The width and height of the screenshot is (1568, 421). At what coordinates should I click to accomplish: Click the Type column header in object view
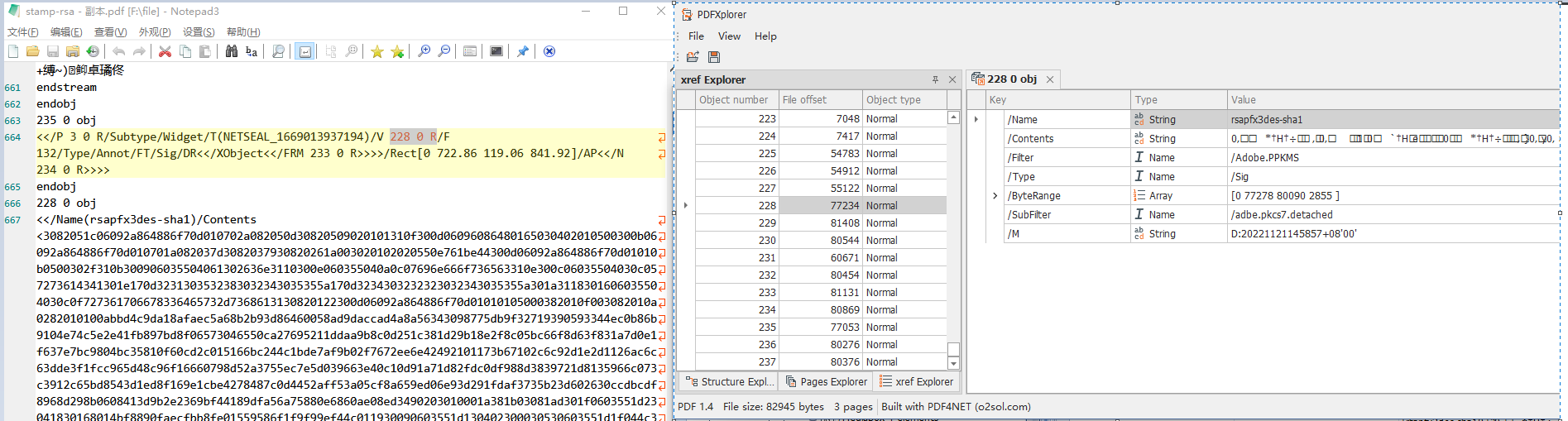[x=1179, y=100]
